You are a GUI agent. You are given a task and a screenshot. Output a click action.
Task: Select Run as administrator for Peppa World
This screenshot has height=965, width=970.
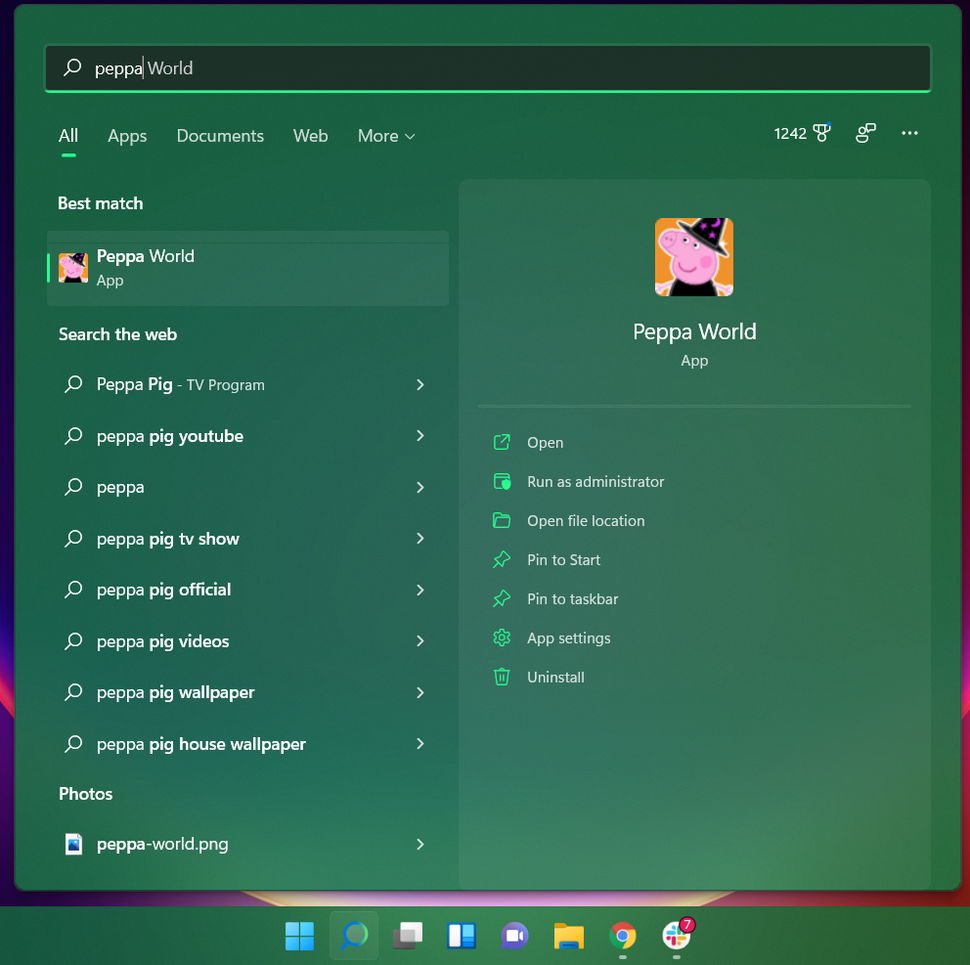pos(595,481)
